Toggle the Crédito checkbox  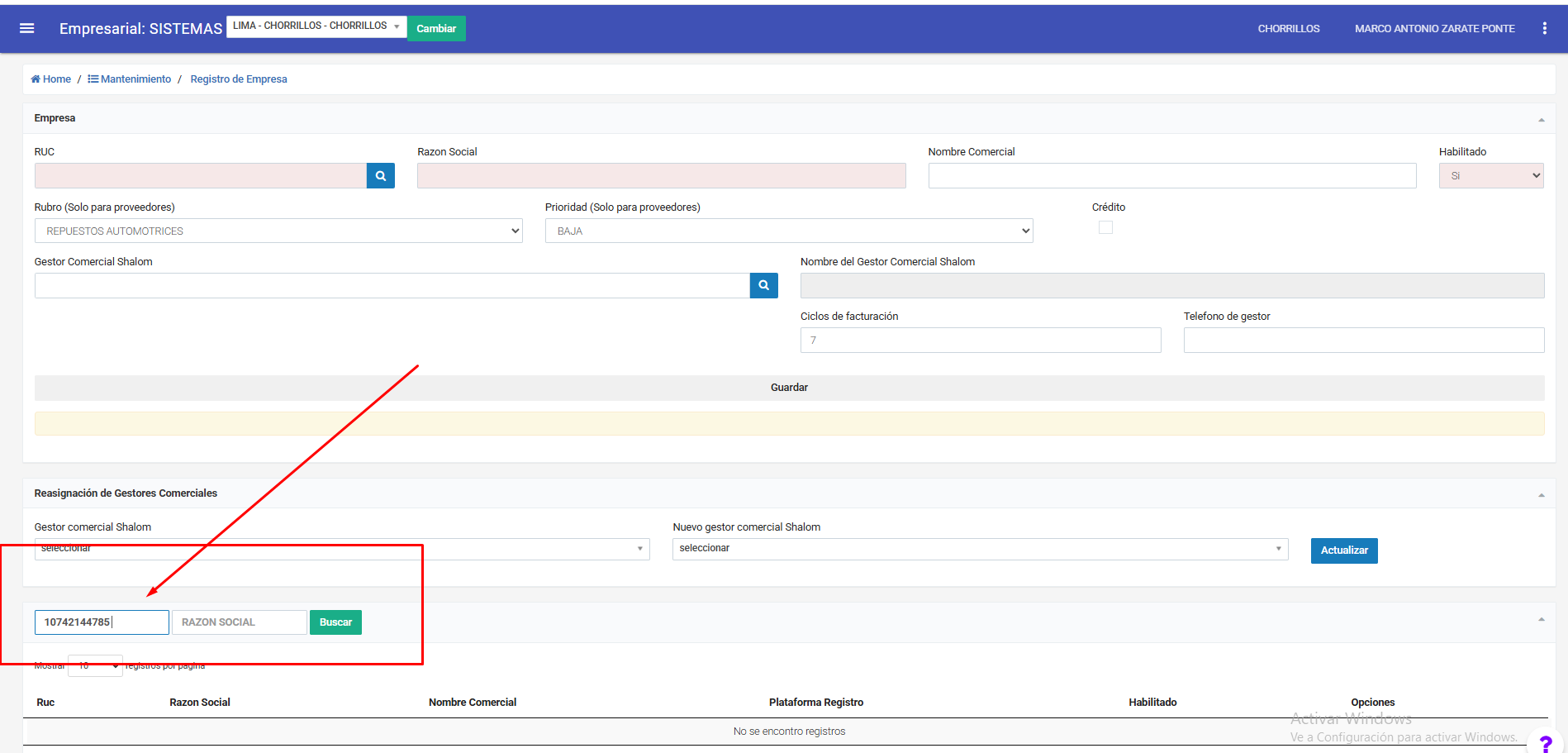click(x=1105, y=227)
